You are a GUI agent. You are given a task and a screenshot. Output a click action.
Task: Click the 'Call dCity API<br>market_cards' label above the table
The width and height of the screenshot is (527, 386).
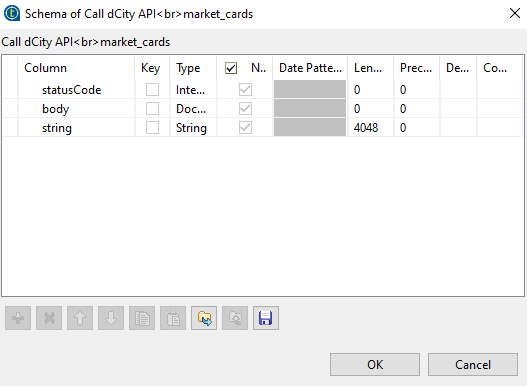[86, 42]
